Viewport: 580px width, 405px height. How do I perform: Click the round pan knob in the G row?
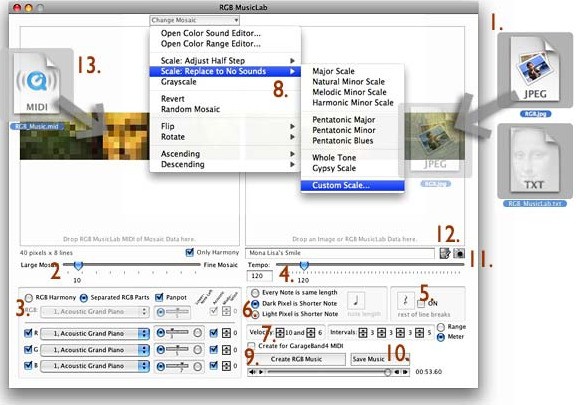click(198, 350)
